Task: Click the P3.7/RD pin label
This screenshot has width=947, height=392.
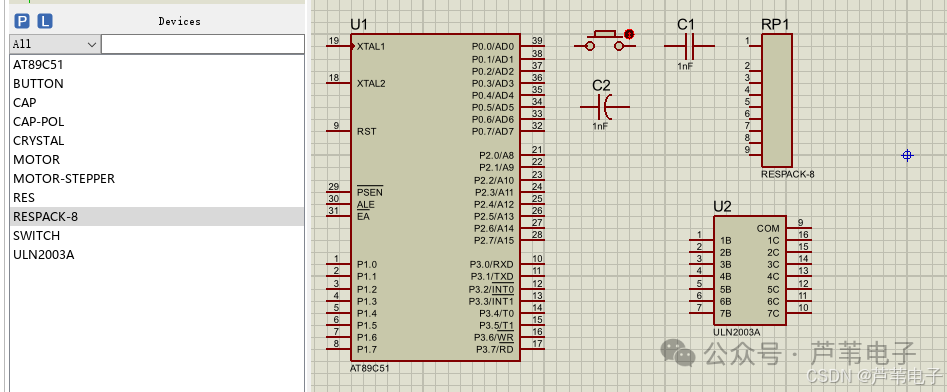Action: [x=495, y=349]
